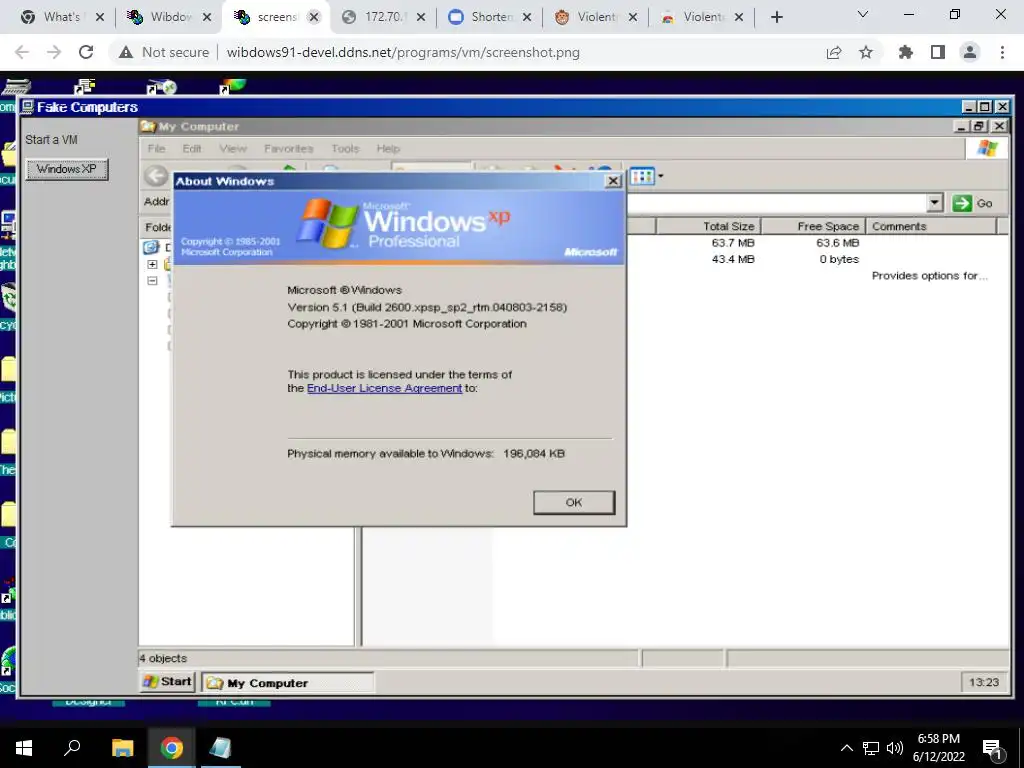The image size is (1024, 768).
Task: Click the Back arrow in My Computer toolbar
Action: click(x=155, y=176)
